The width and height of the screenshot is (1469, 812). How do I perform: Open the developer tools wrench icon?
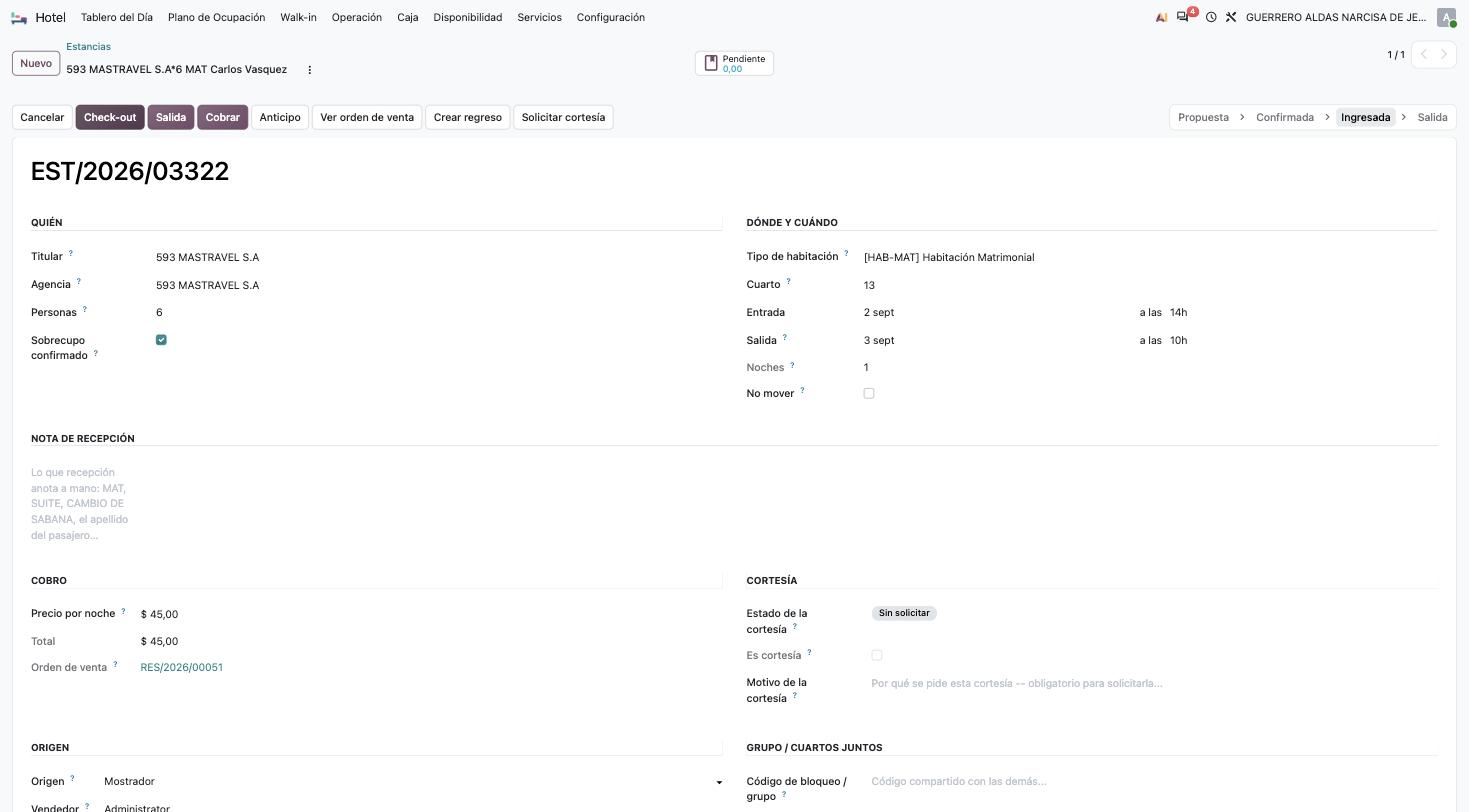(x=1231, y=17)
